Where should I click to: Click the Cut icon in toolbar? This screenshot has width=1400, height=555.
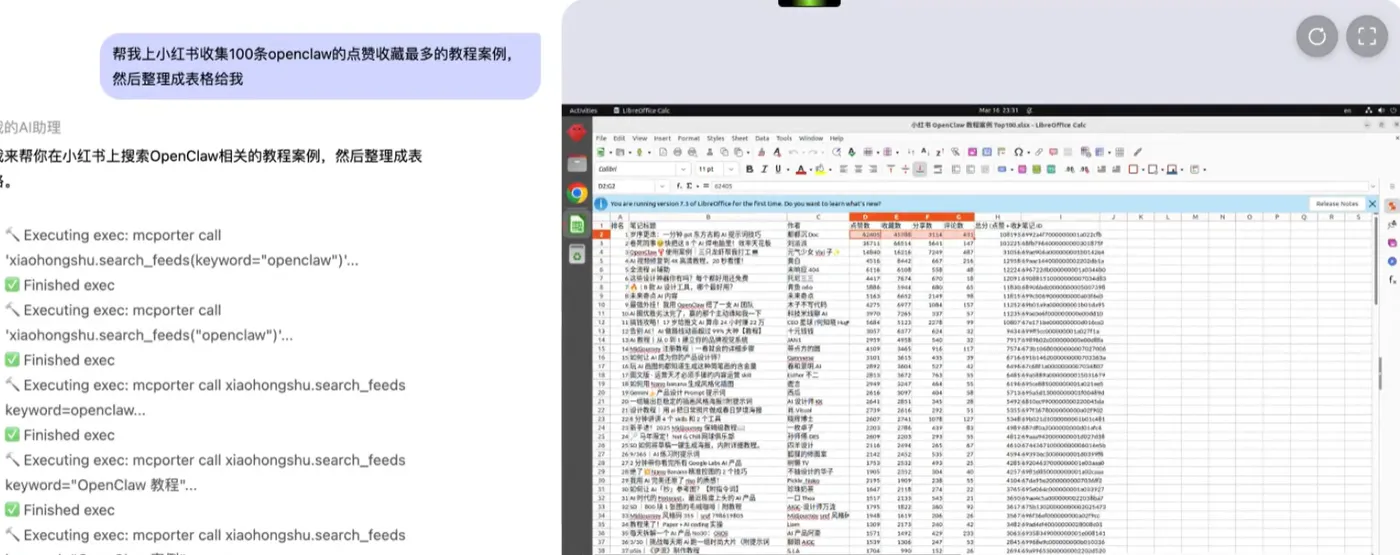(709, 152)
